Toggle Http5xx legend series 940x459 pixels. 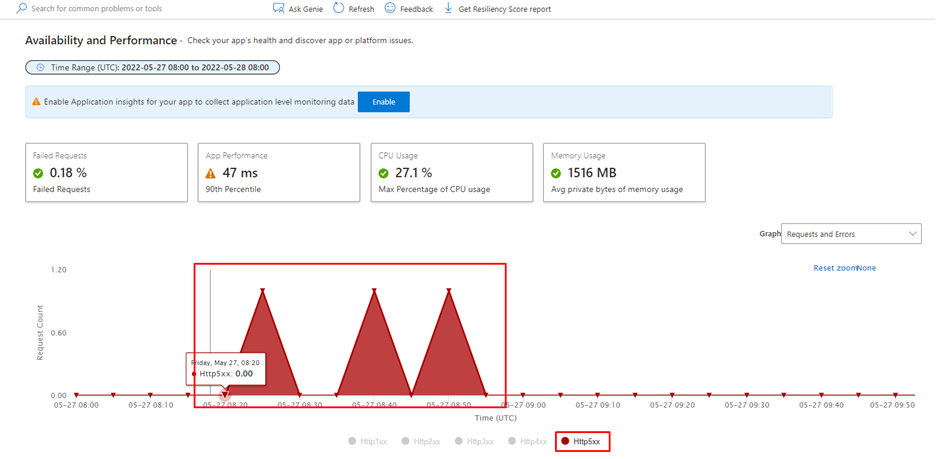(582, 442)
